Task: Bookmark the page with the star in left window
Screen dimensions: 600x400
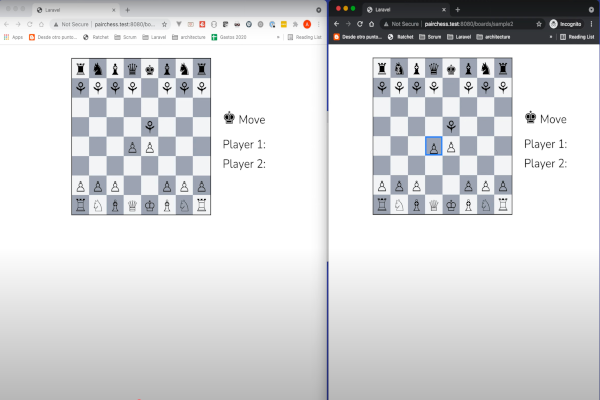Action: click(164, 24)
